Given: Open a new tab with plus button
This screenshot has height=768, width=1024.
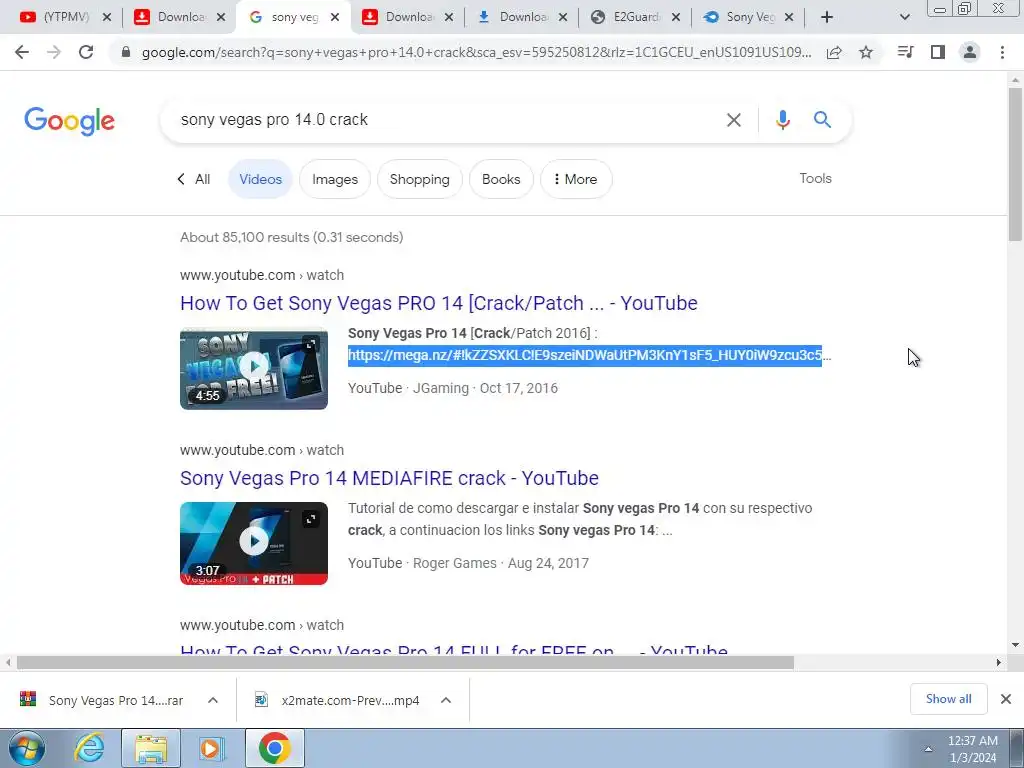Looking at the screenshot, I should tap(827, 17).
